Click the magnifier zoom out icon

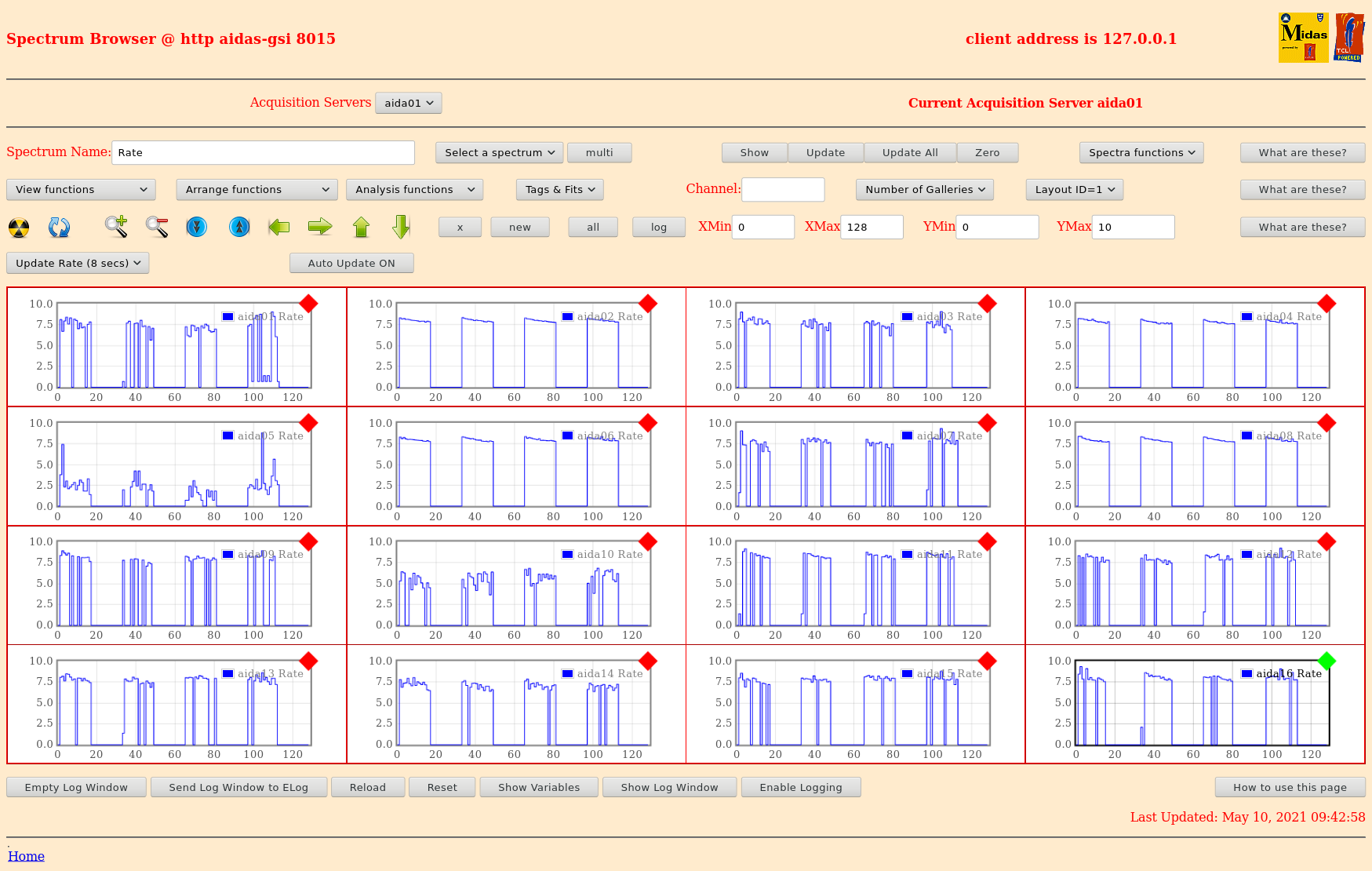coord(157,227)
